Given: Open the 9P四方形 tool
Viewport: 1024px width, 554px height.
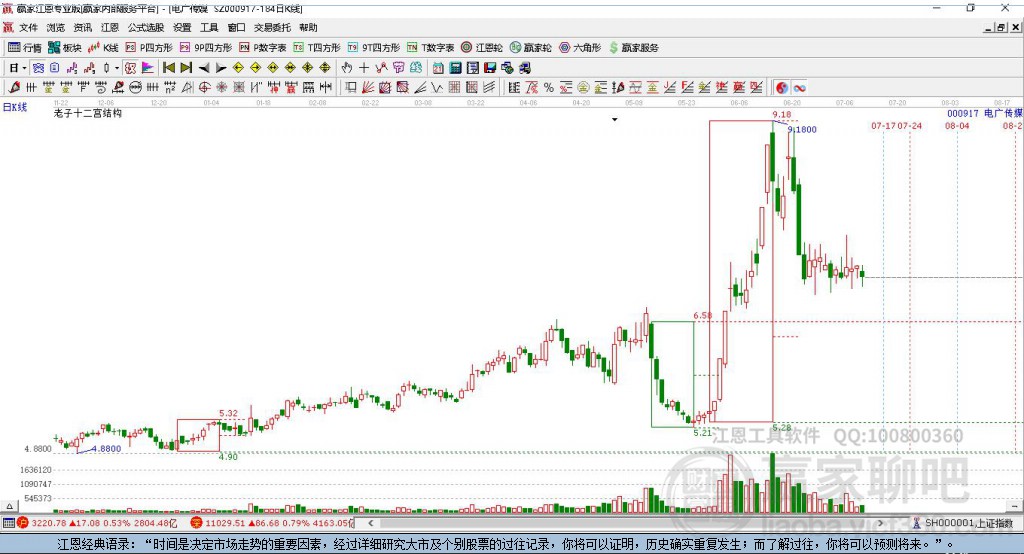Looking at the screenshot, I should (206, 48).
